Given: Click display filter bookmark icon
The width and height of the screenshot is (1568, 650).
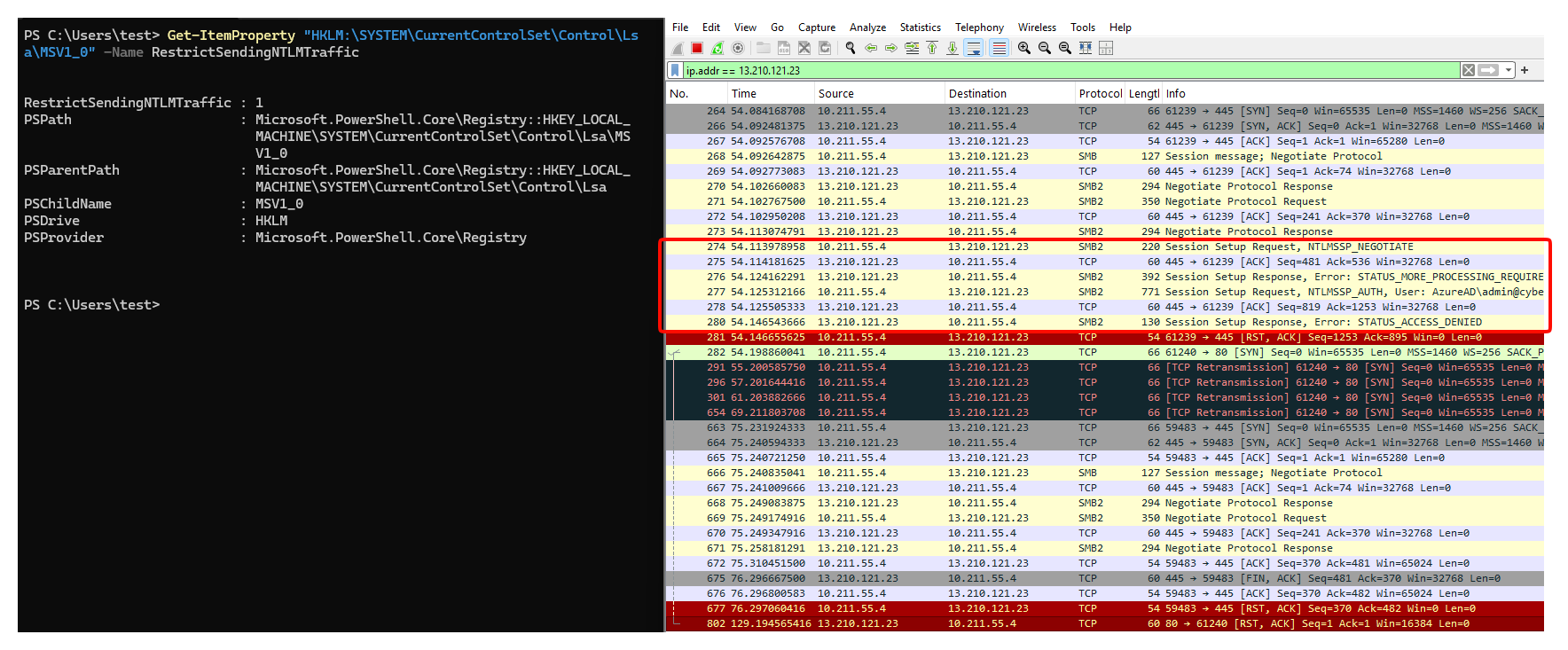Looking at the screenshot, I should point(676,70).
